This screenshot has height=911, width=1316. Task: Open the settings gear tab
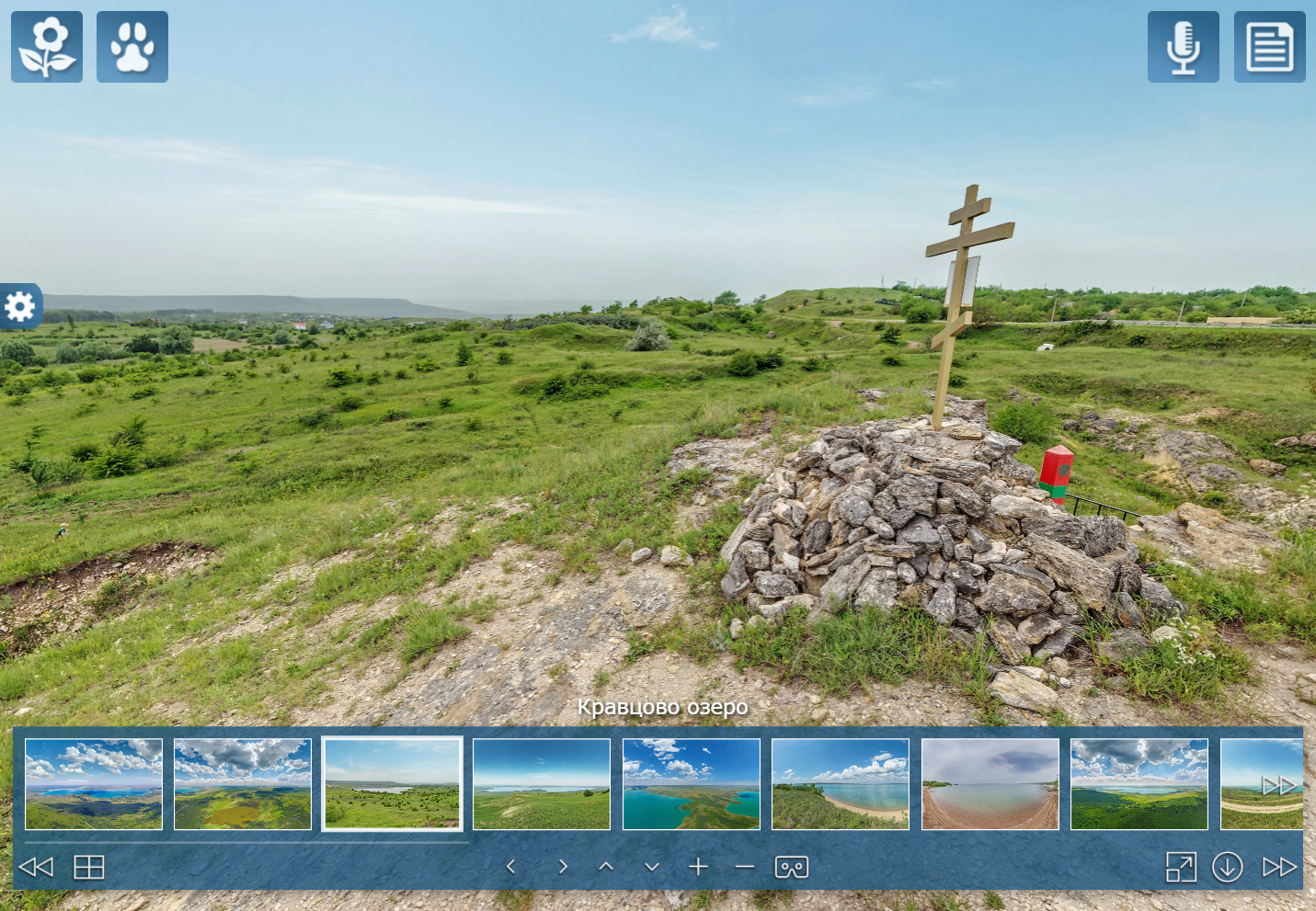20,306
